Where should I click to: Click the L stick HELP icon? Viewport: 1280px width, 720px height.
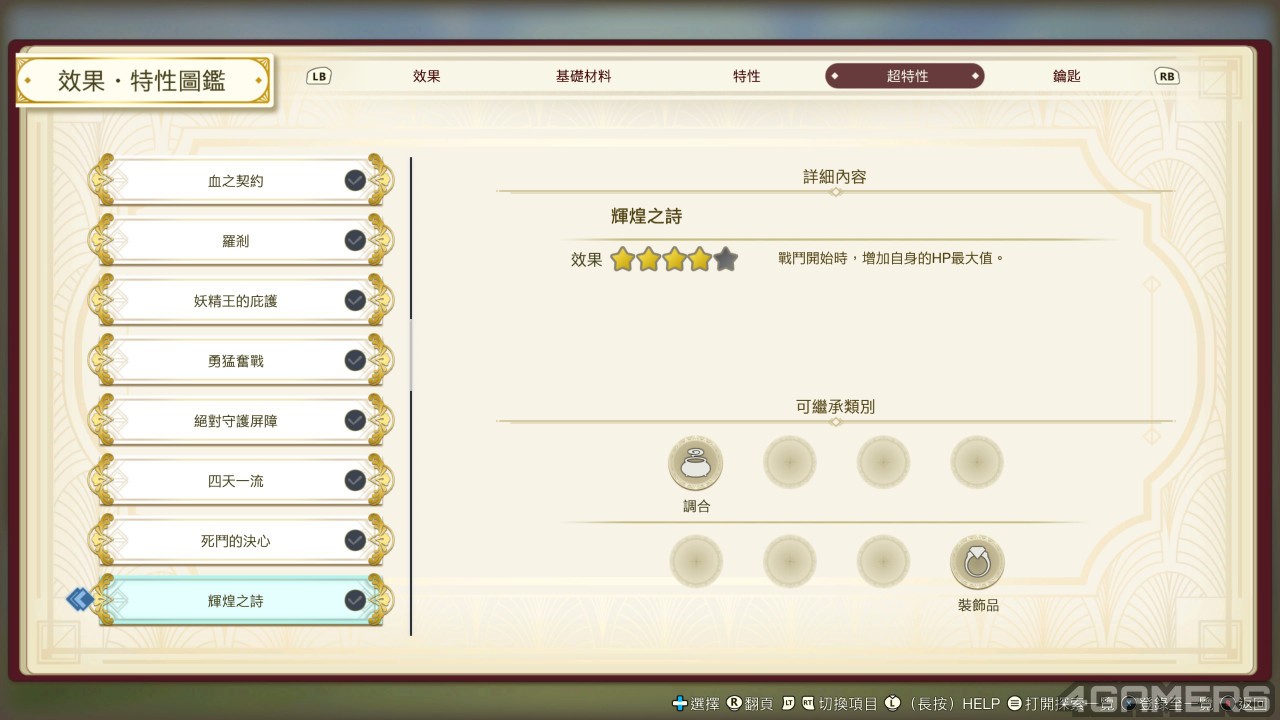click(x=893, y=704)
